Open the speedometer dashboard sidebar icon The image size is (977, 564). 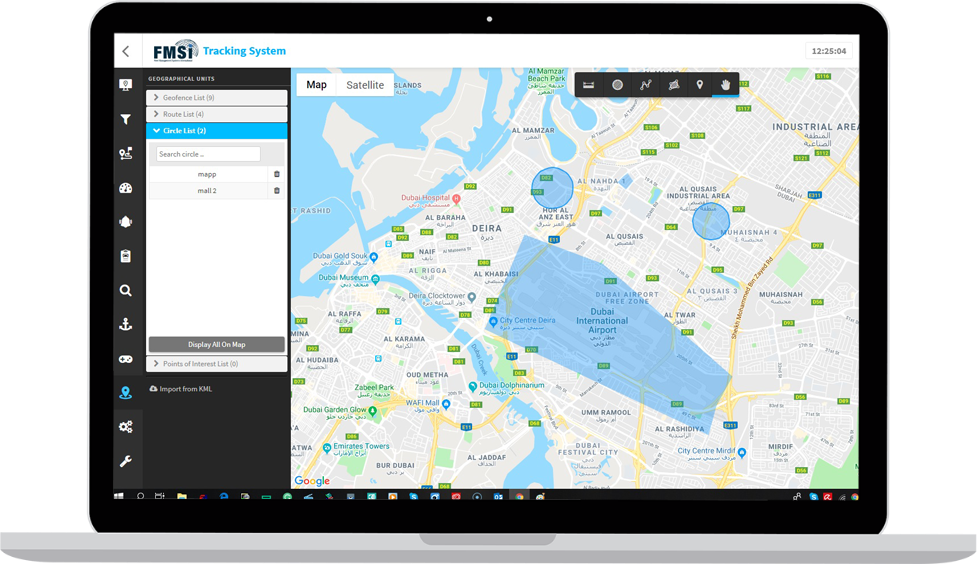[x=126, y=188]
